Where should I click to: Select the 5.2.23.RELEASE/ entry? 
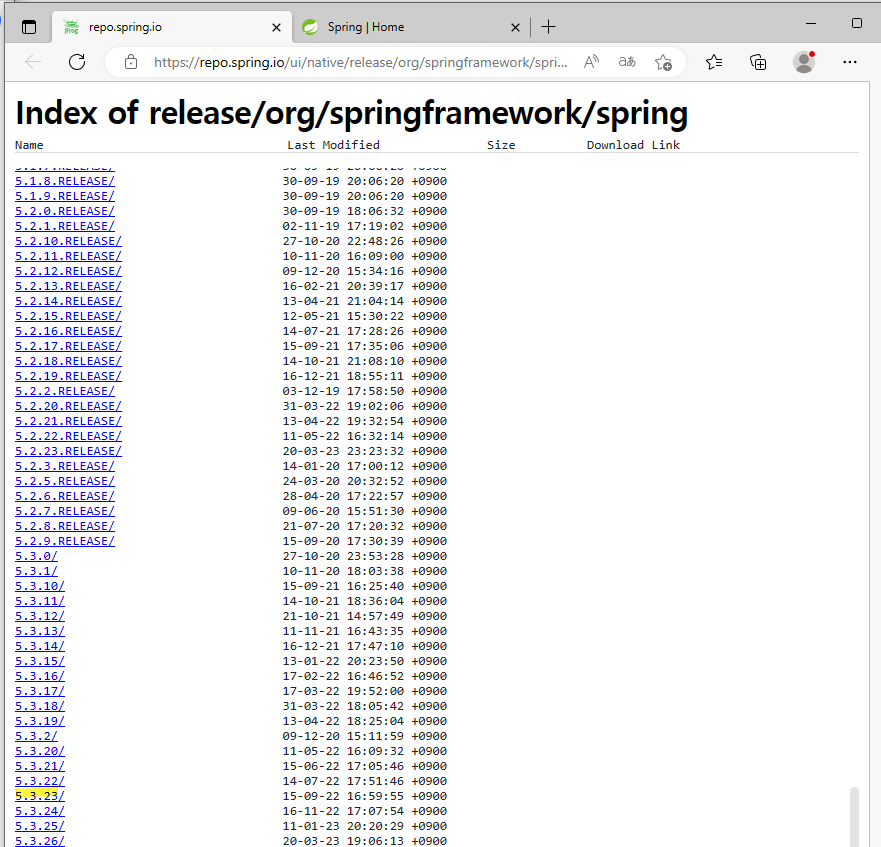(x=68, y=451)
